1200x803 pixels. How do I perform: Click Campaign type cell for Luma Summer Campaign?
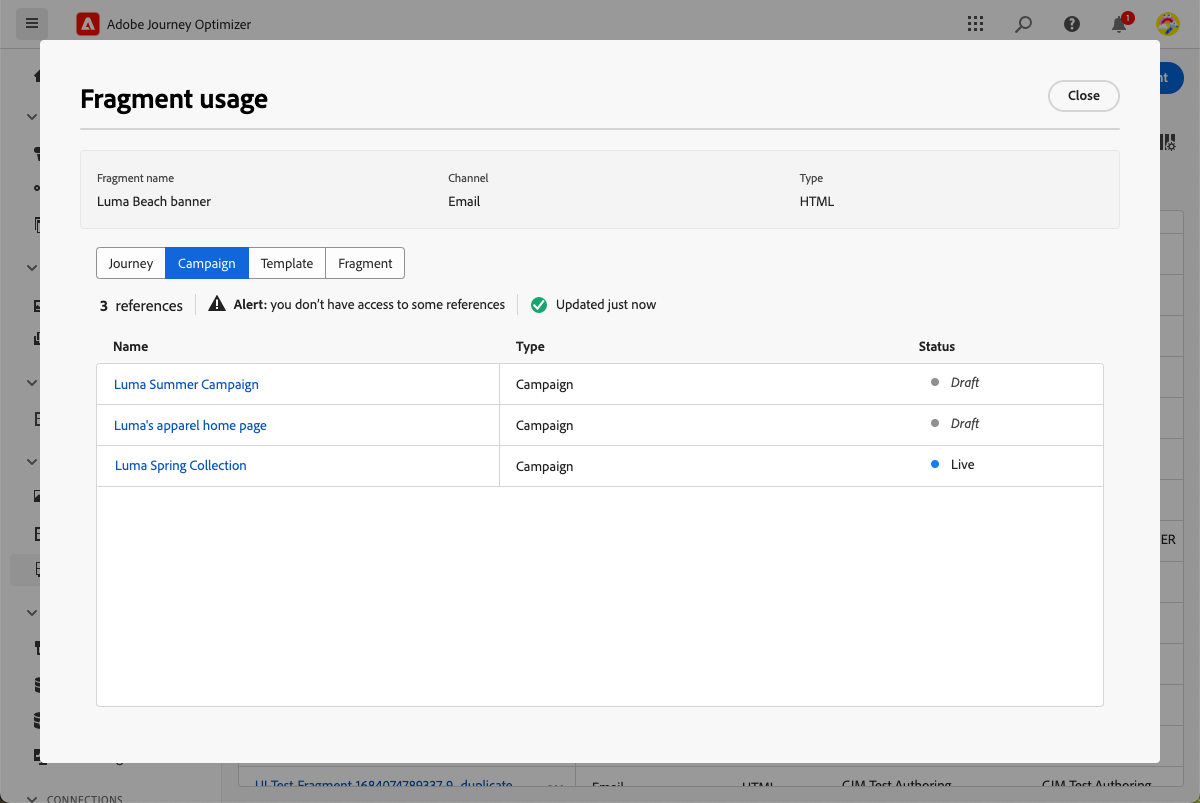[x=544, y=384]
